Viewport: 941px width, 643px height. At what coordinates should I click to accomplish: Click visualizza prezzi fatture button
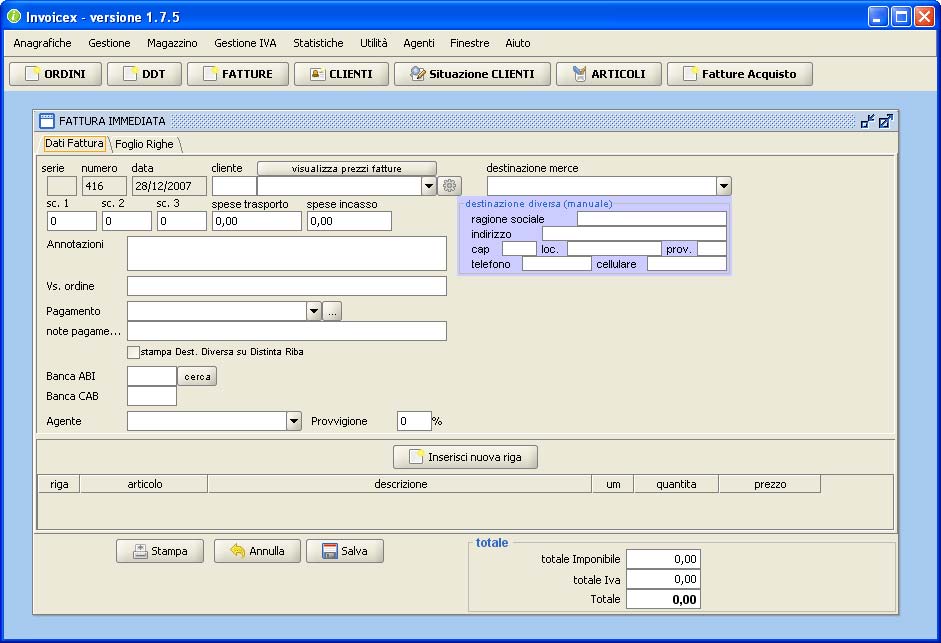click(347, 169)
